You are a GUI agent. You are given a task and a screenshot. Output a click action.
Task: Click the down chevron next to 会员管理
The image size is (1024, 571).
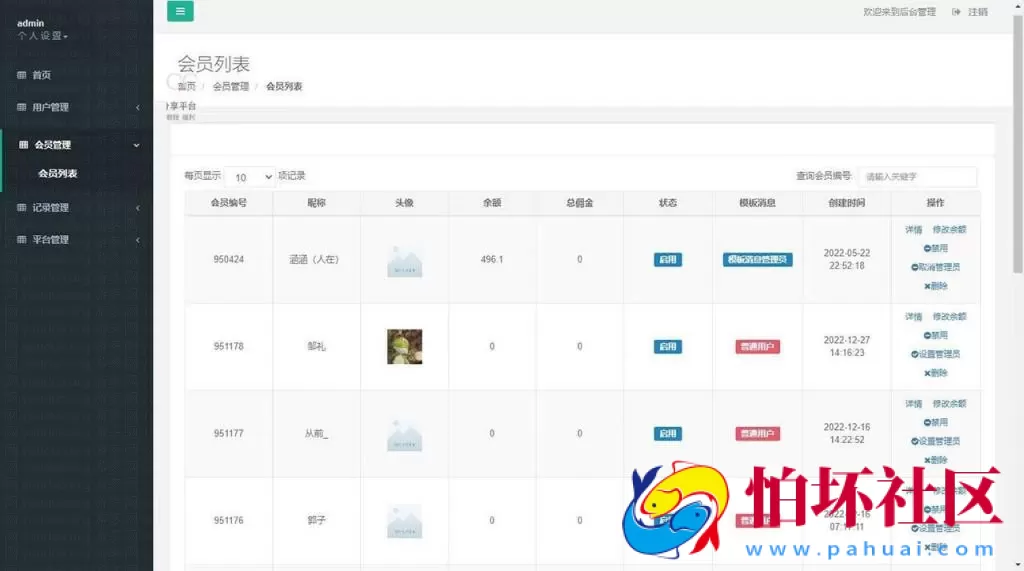(x=136, y=145)
